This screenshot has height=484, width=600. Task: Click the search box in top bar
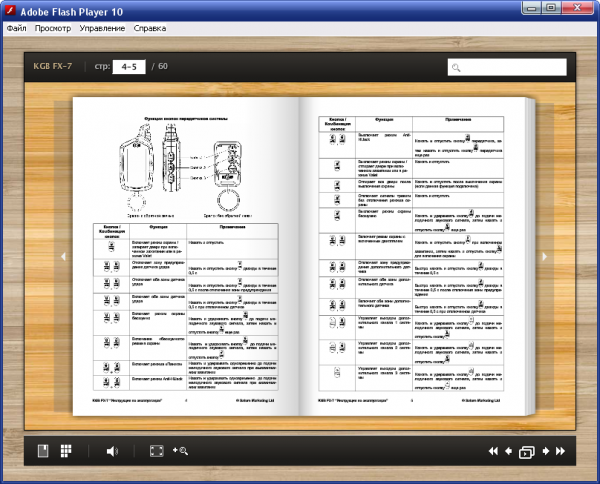click(507, 67)
